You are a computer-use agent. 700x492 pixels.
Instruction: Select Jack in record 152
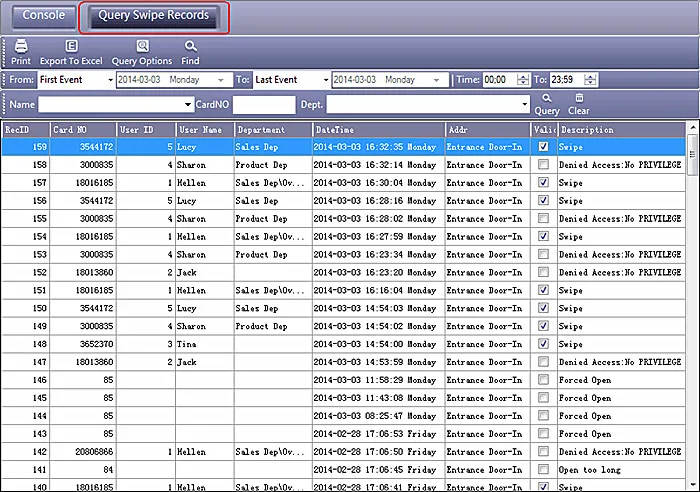point(187,272)
